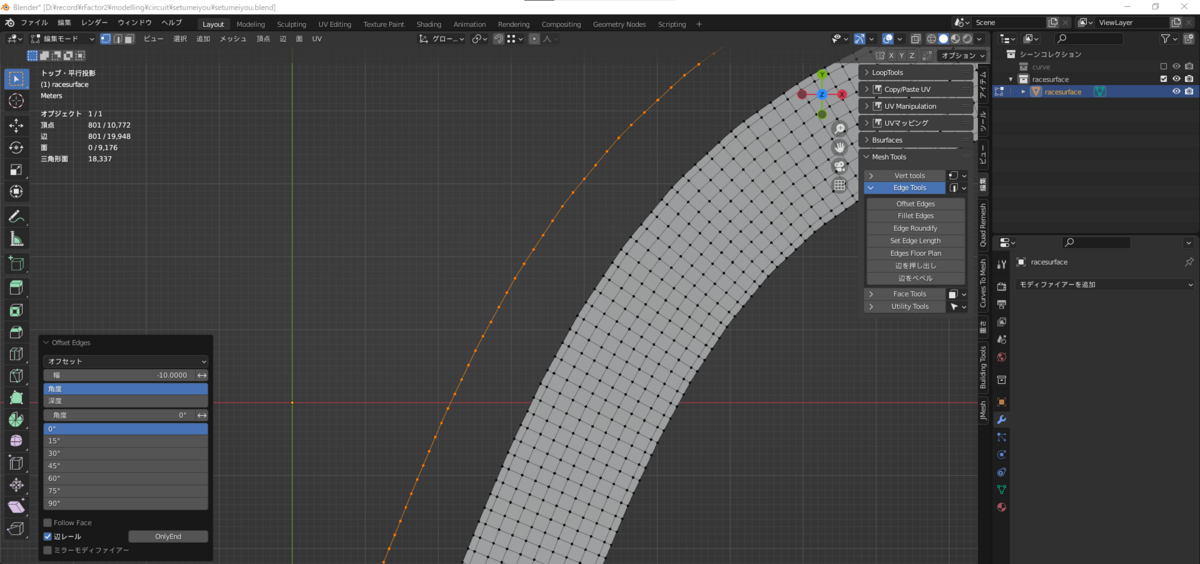This screenshot has width=1200, height=564.
Task: Open the レンダー menu
Action: (94, 22)
